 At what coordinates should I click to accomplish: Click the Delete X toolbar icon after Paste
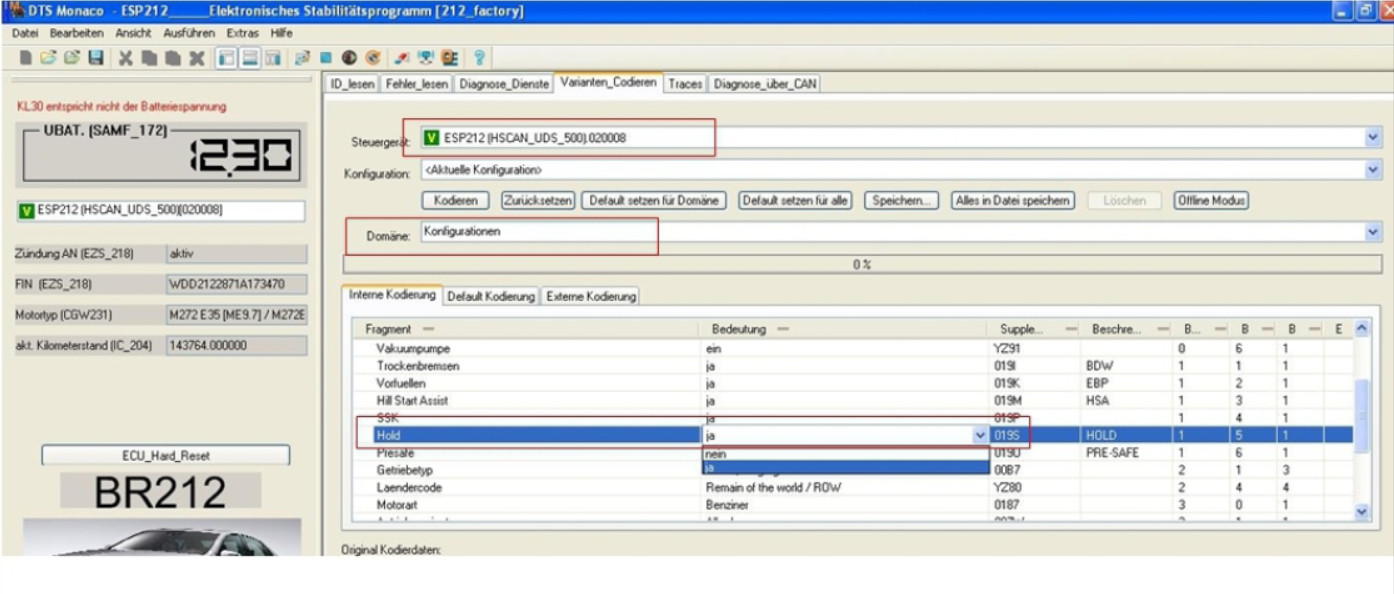(196, 57)
